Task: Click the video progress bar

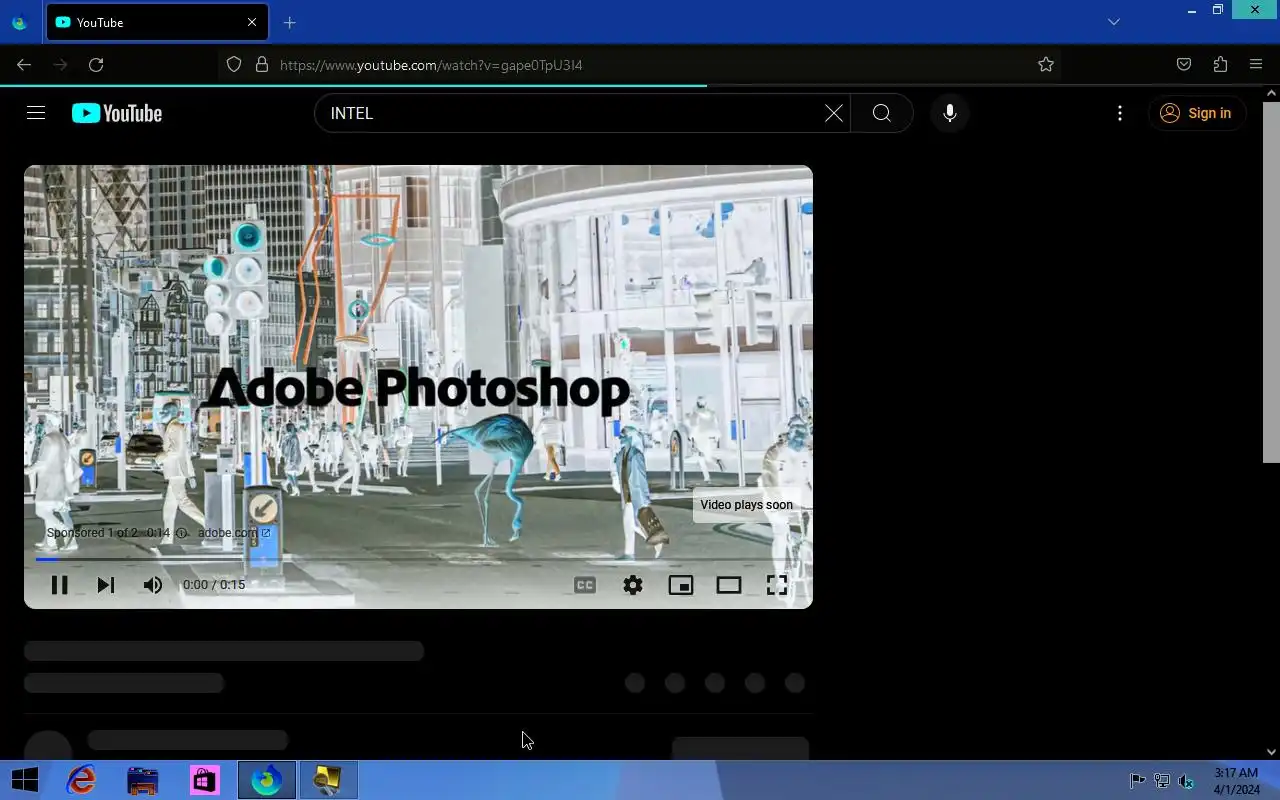Action: (x=418, y=559)
